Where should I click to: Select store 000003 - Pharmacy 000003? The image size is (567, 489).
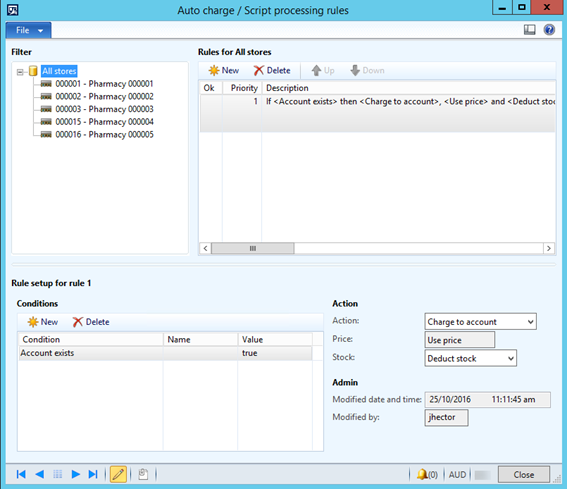104,109
